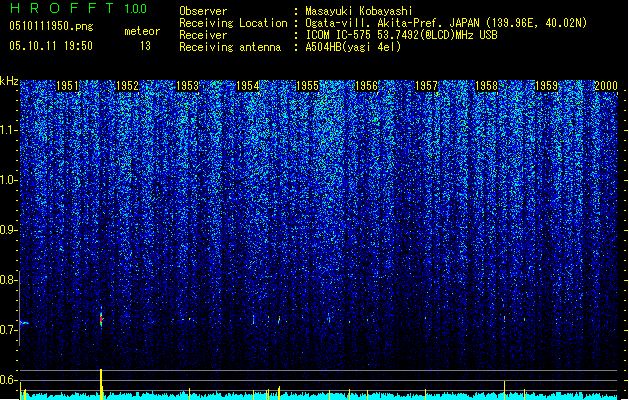Click the 1956 time marker
The image size is (629, 400).
tap(367, 86)
